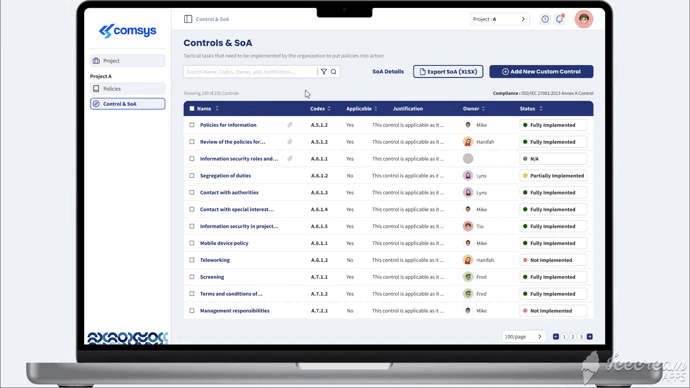This screenshot has height=388, width=690.
Task: Check the Teleworking row
Action: 192,260
